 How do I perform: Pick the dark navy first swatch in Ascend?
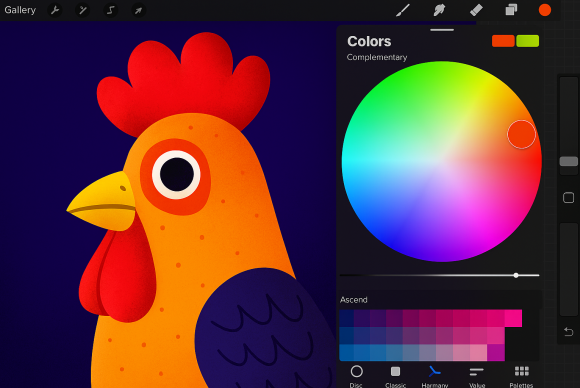347,318
